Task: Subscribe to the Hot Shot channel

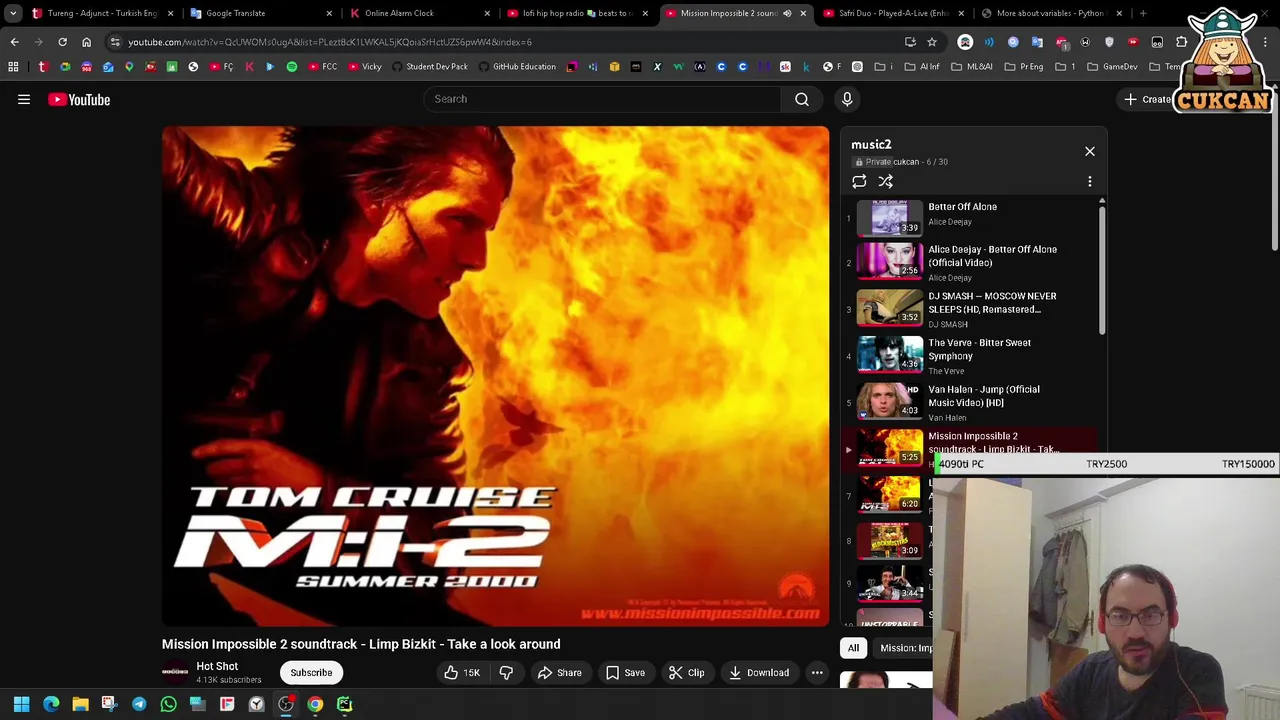Action: click(x=311, y=672)
